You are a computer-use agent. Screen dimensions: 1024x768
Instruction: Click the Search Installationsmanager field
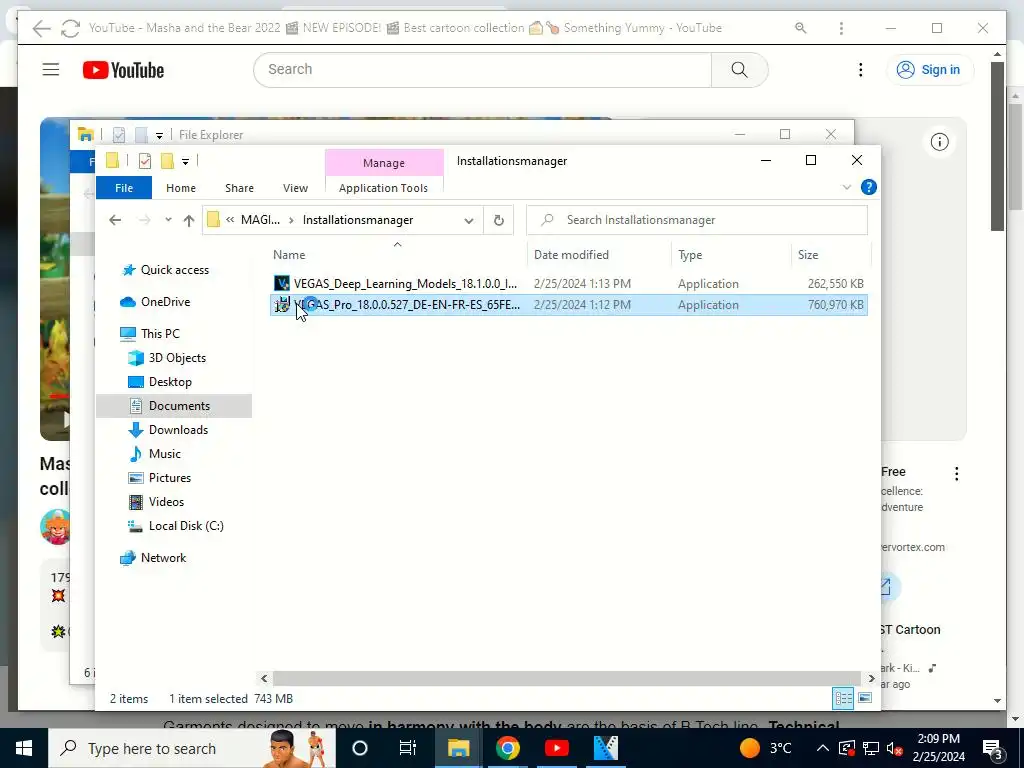[697, 220]
